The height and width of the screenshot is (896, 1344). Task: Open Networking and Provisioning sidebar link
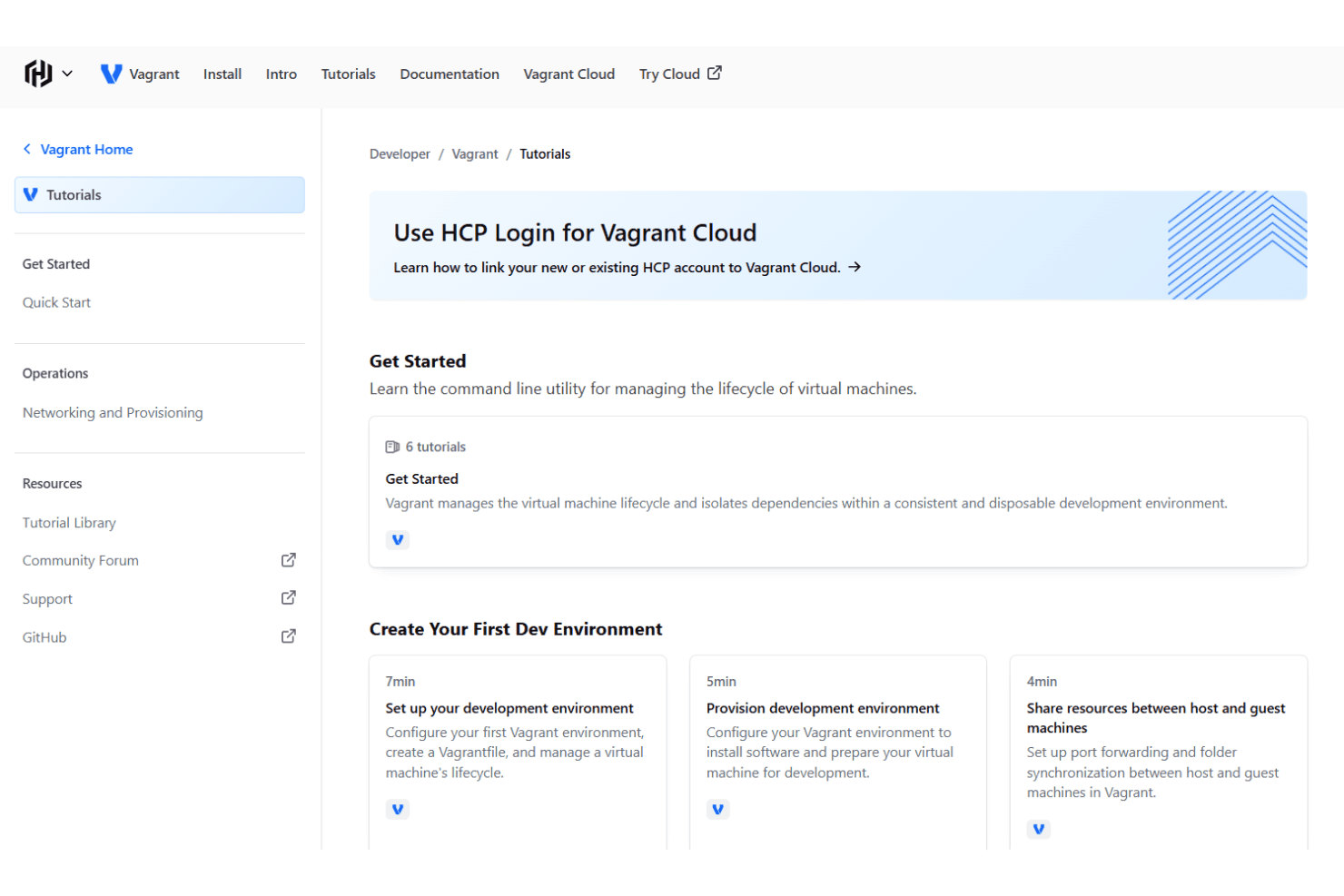[113, 412]
